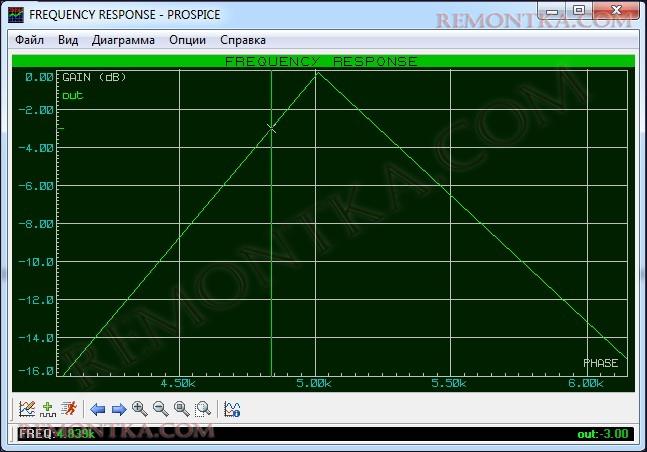
Task: Run simulation with the running man icon
Action: tap(68, 408)
